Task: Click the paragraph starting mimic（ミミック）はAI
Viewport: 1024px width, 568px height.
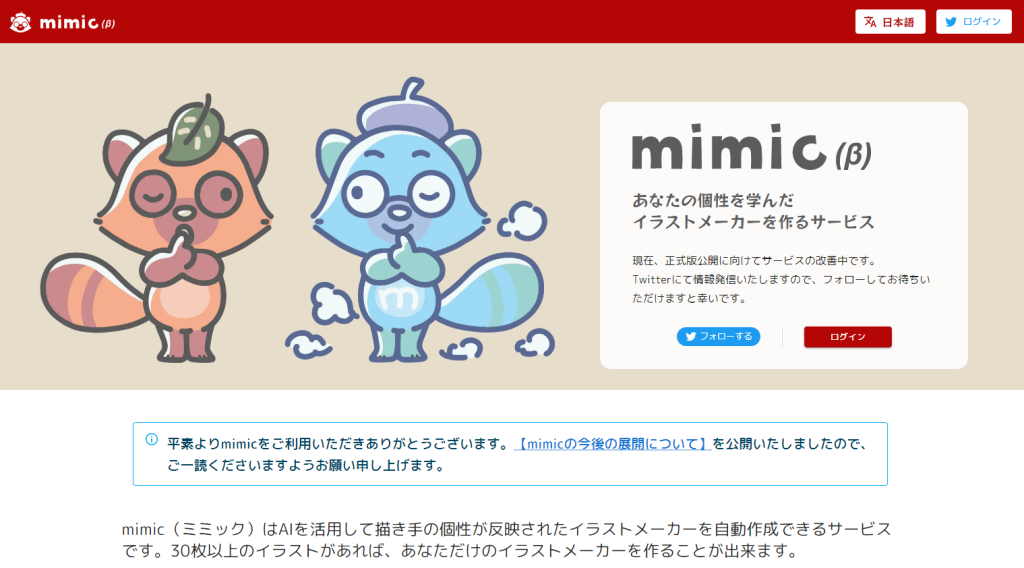Action: [506, 540]
